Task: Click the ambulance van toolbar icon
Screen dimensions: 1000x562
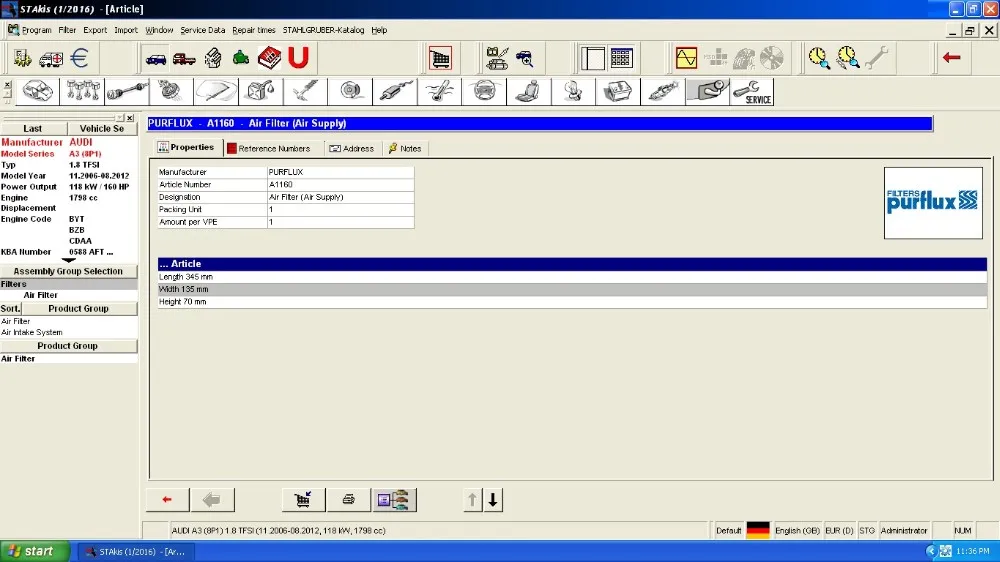Action: coord(50,59)
